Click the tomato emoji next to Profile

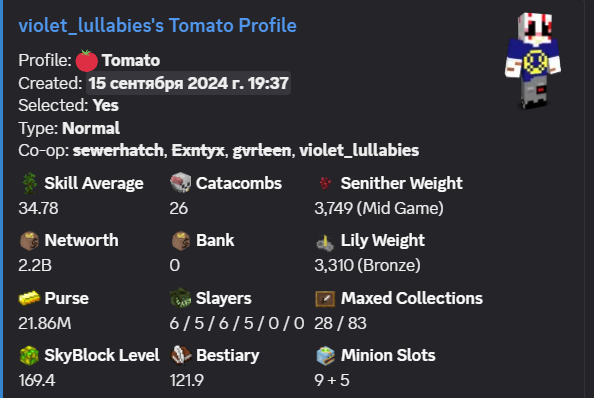click(x=86, y=61)
